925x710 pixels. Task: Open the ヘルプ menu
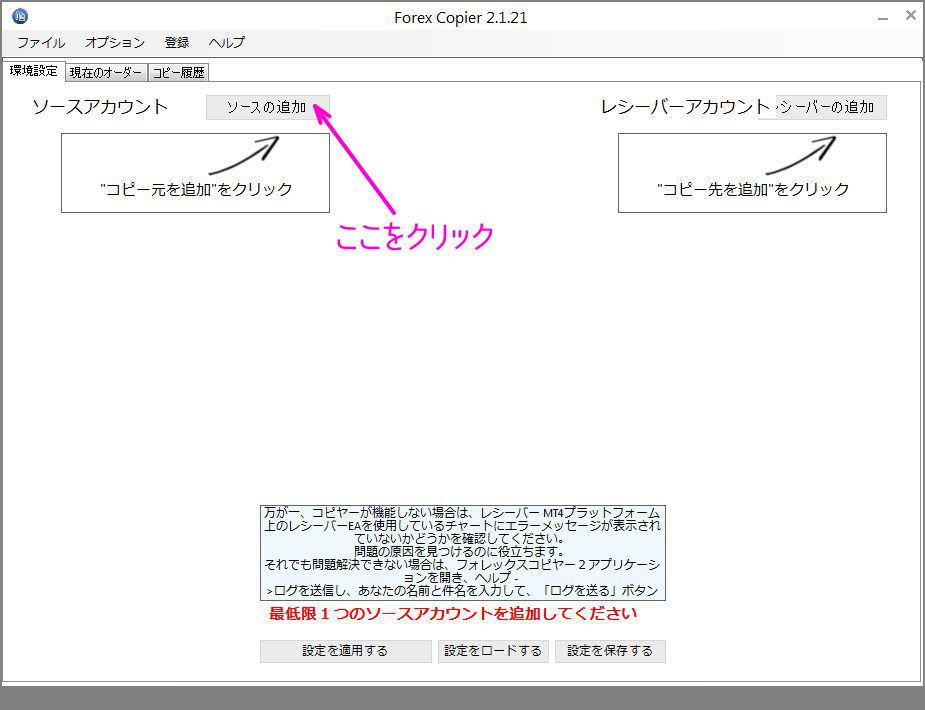click(x=226, y=42)
